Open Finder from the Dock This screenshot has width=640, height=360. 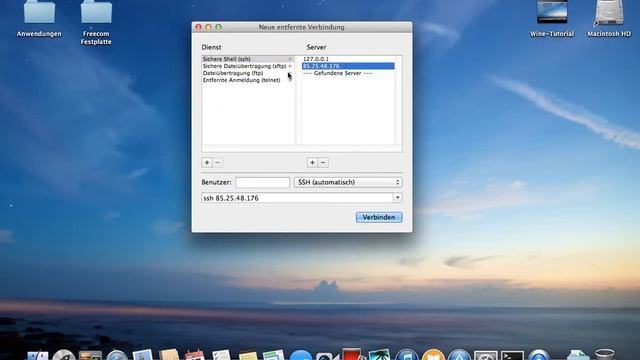click(x=38, y=355)
